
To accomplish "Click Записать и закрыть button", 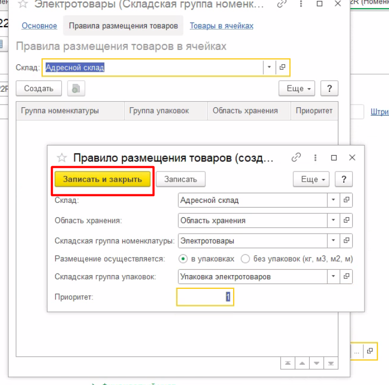I will (102, 179).
